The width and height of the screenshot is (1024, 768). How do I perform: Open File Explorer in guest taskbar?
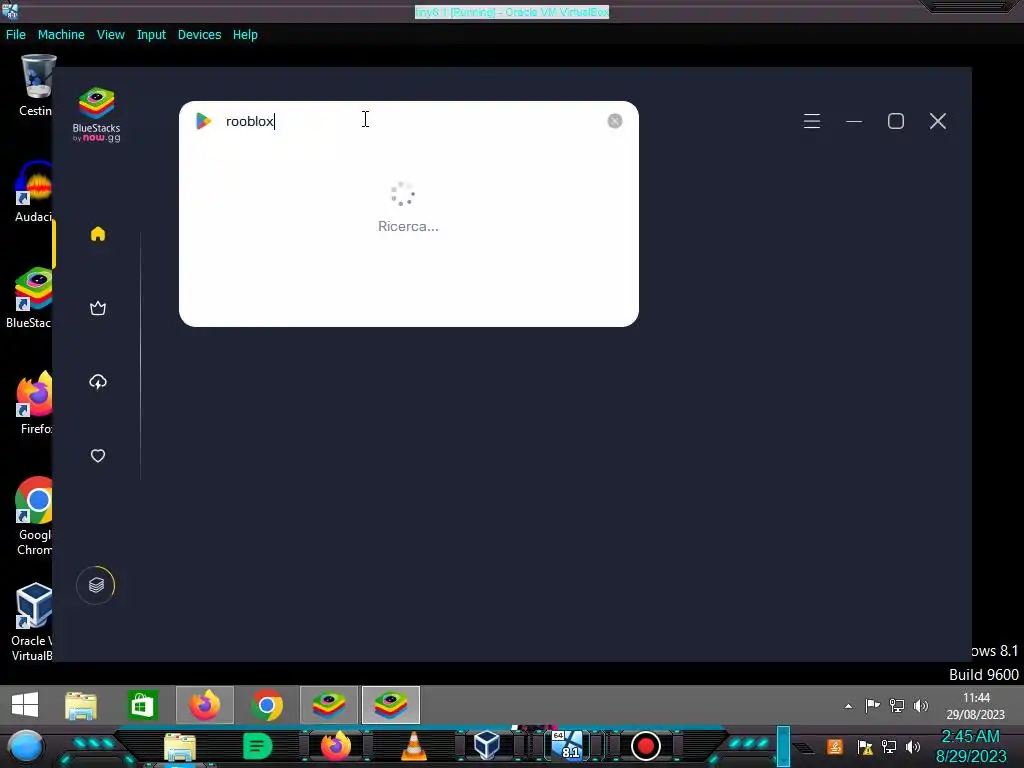(81, 705)
